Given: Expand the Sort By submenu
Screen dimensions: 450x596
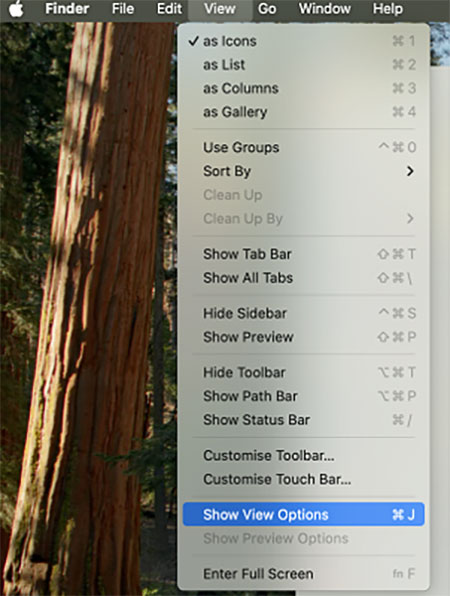Looking at the screenshot, I should (x=303, y=171).
